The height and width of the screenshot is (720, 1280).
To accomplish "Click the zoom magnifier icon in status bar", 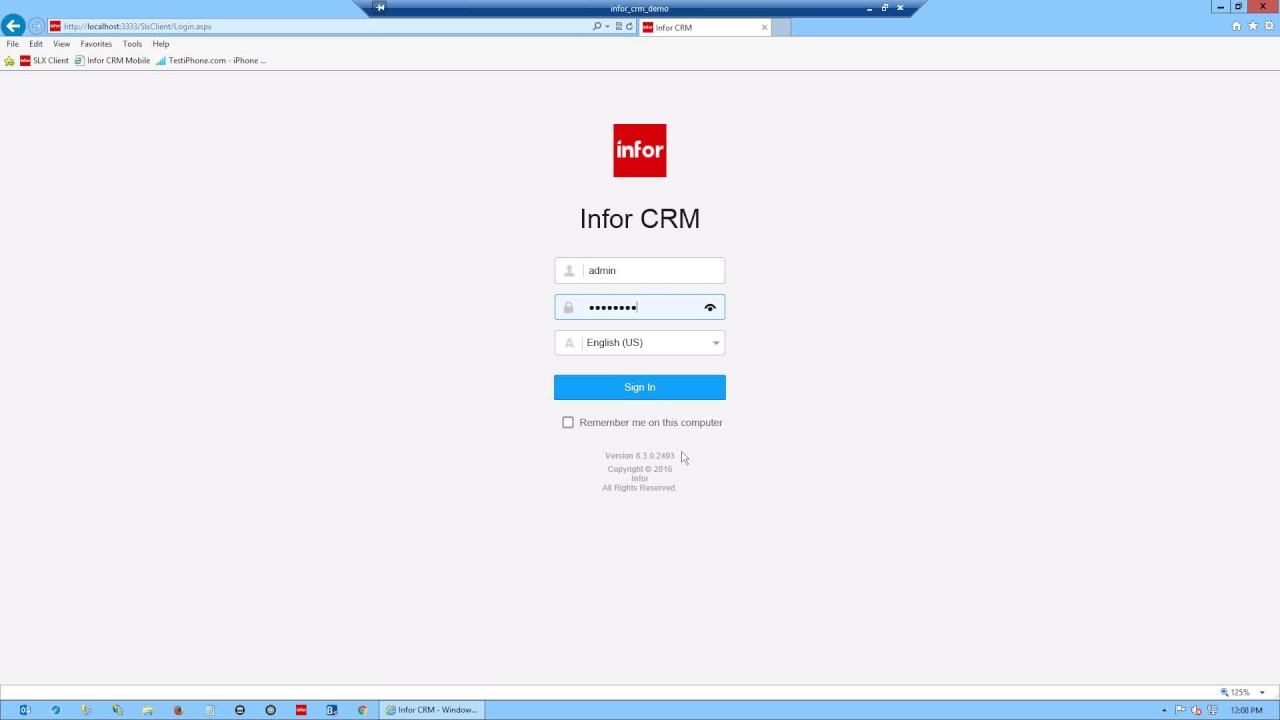I will 1224,692.
